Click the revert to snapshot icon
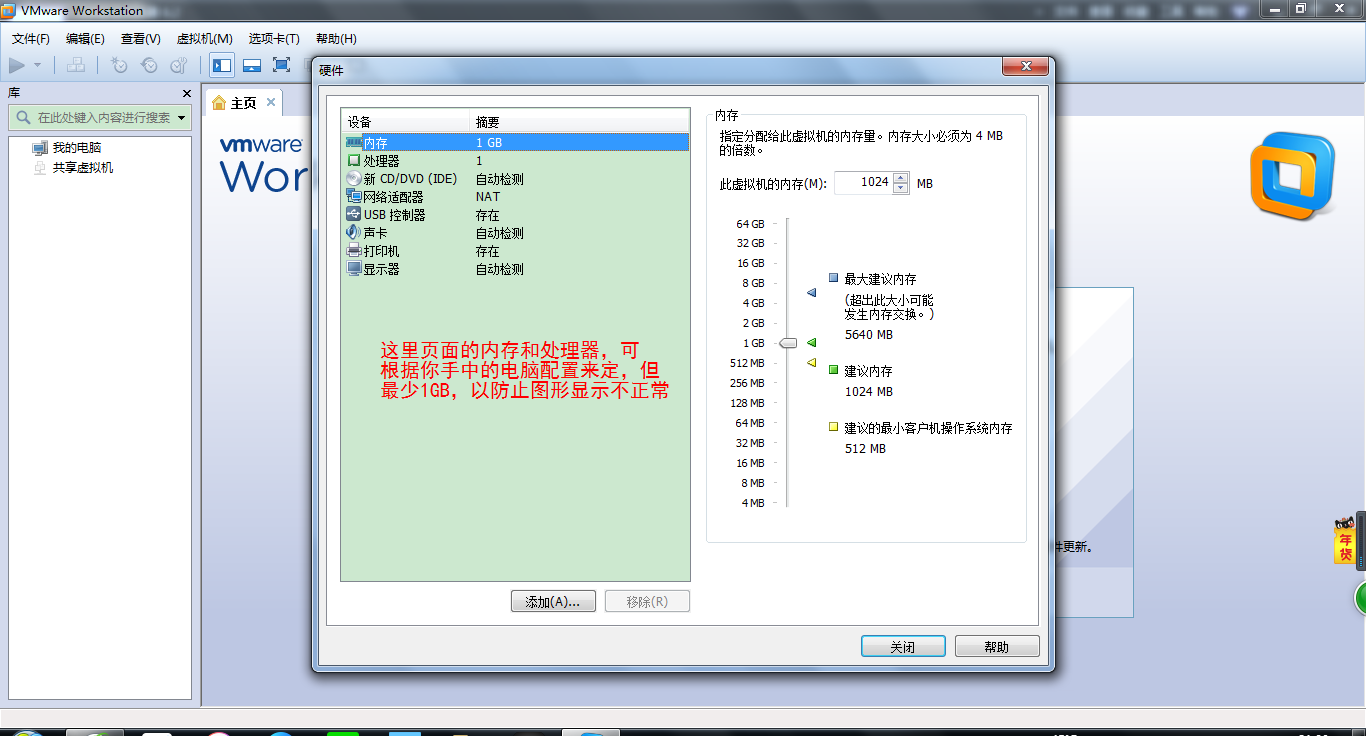Screen dimensions: 1366x736 [149, 66]
